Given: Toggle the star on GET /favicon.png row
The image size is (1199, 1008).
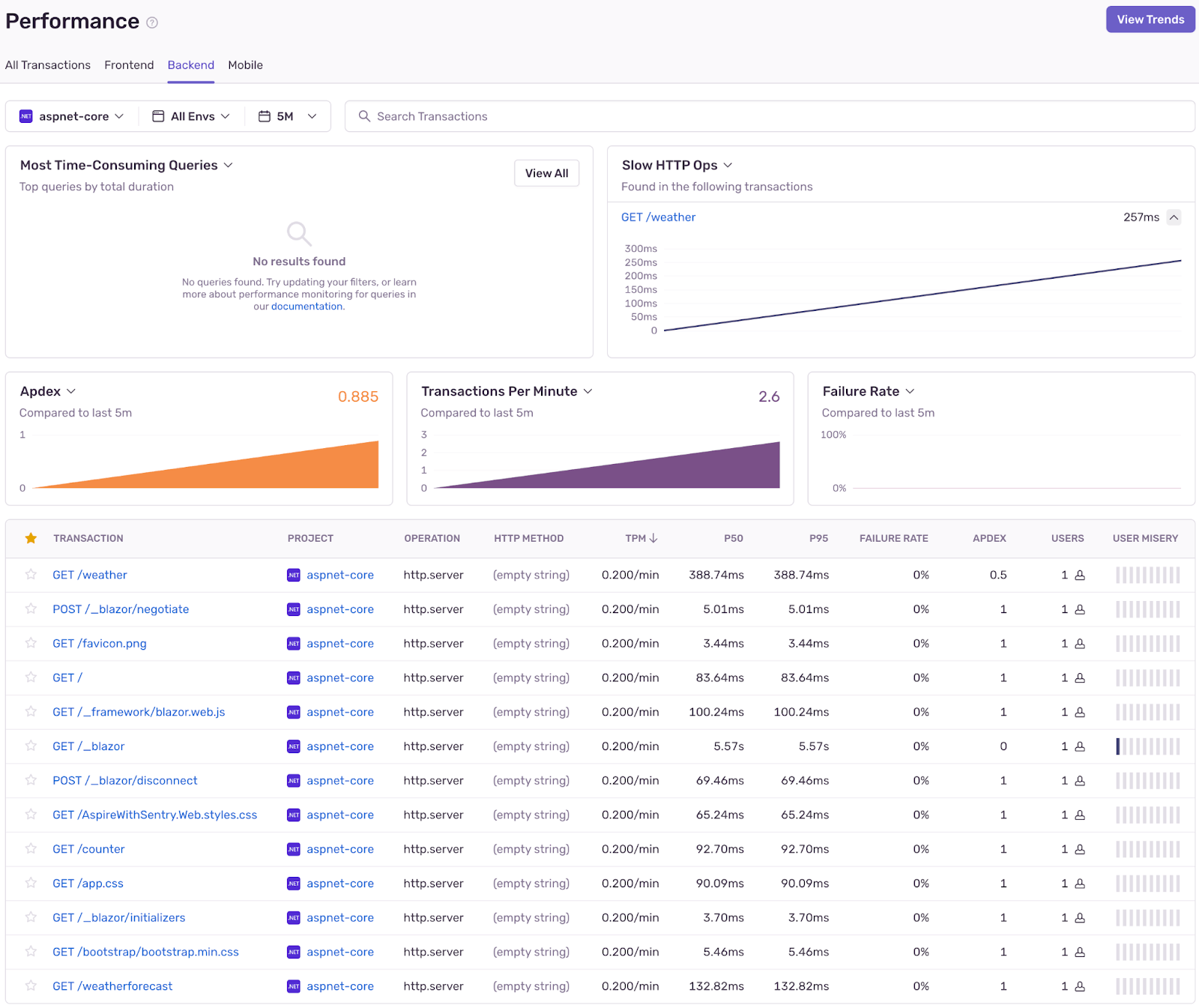Looking at the screenshot, I should (31, 643).
